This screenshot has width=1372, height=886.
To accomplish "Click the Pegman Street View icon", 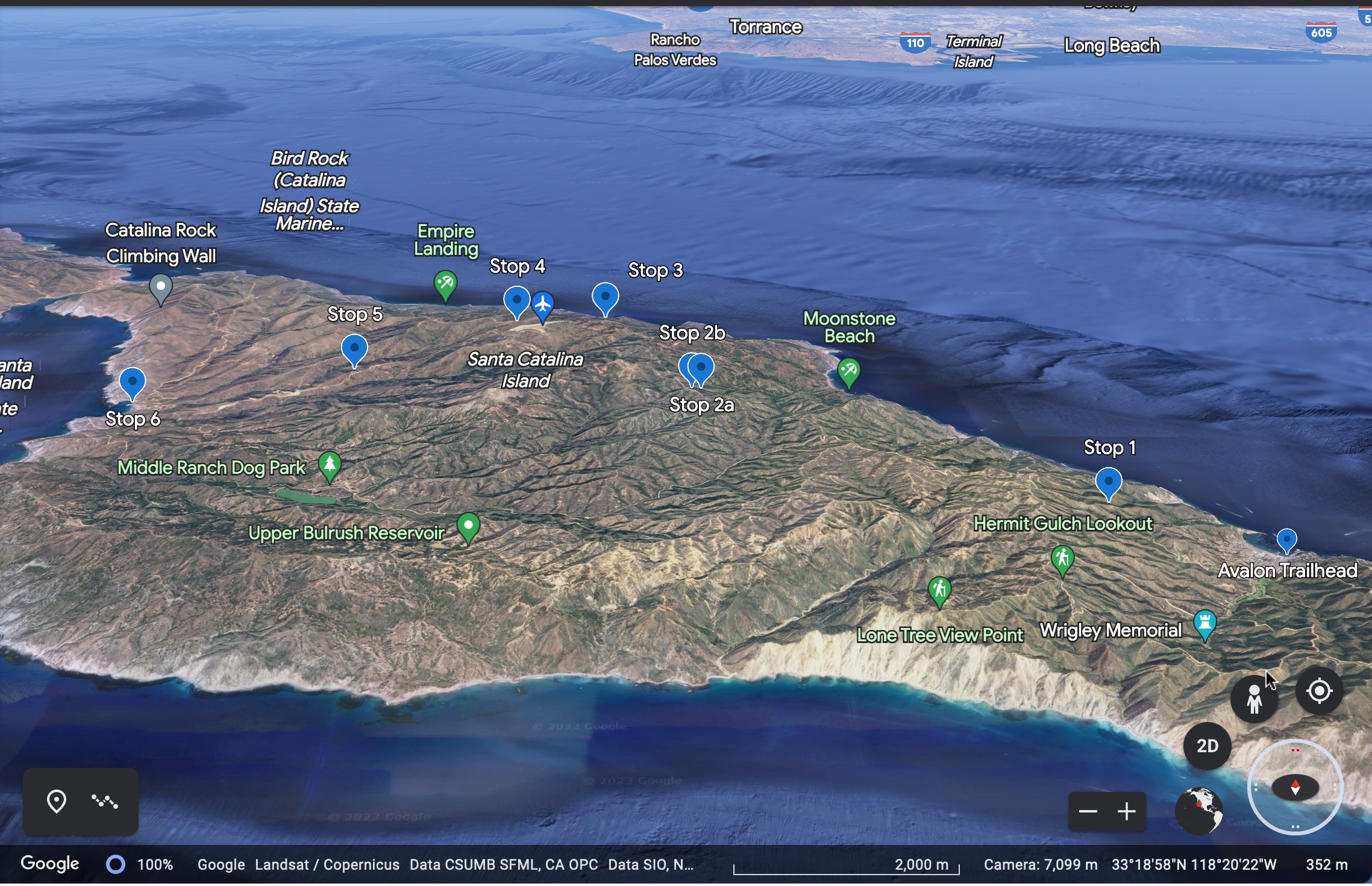I will click(x=1255, y=697).
